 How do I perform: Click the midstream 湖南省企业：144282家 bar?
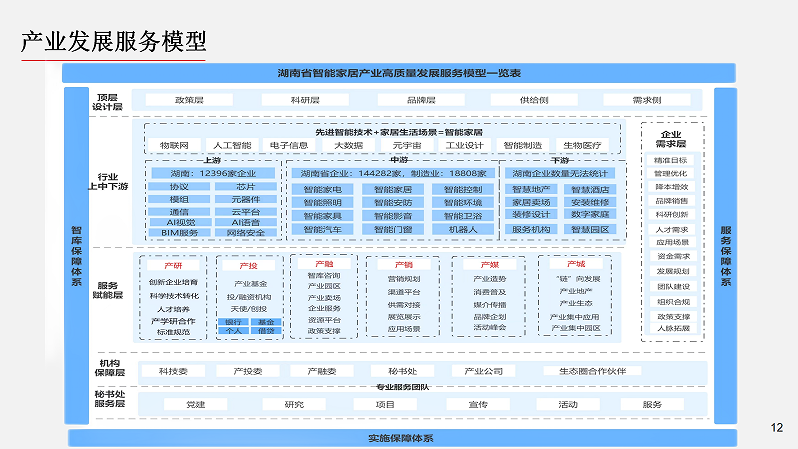tap(393, 173)
